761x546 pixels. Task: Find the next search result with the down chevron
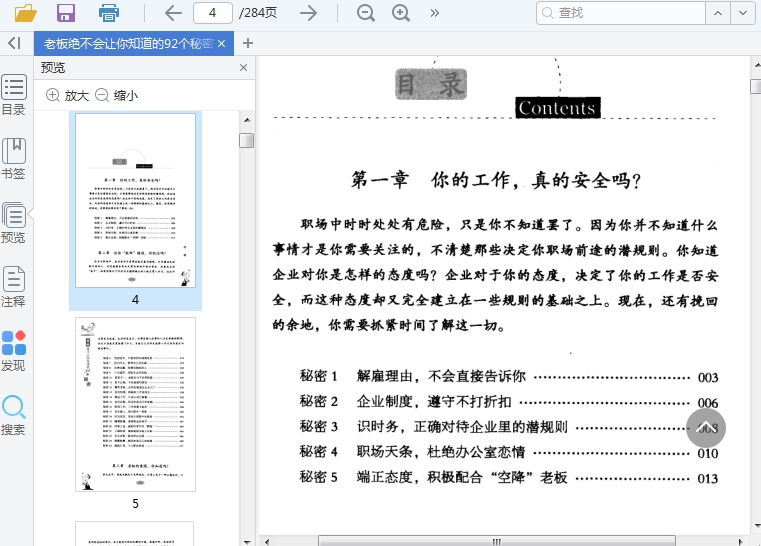[743, 13]
